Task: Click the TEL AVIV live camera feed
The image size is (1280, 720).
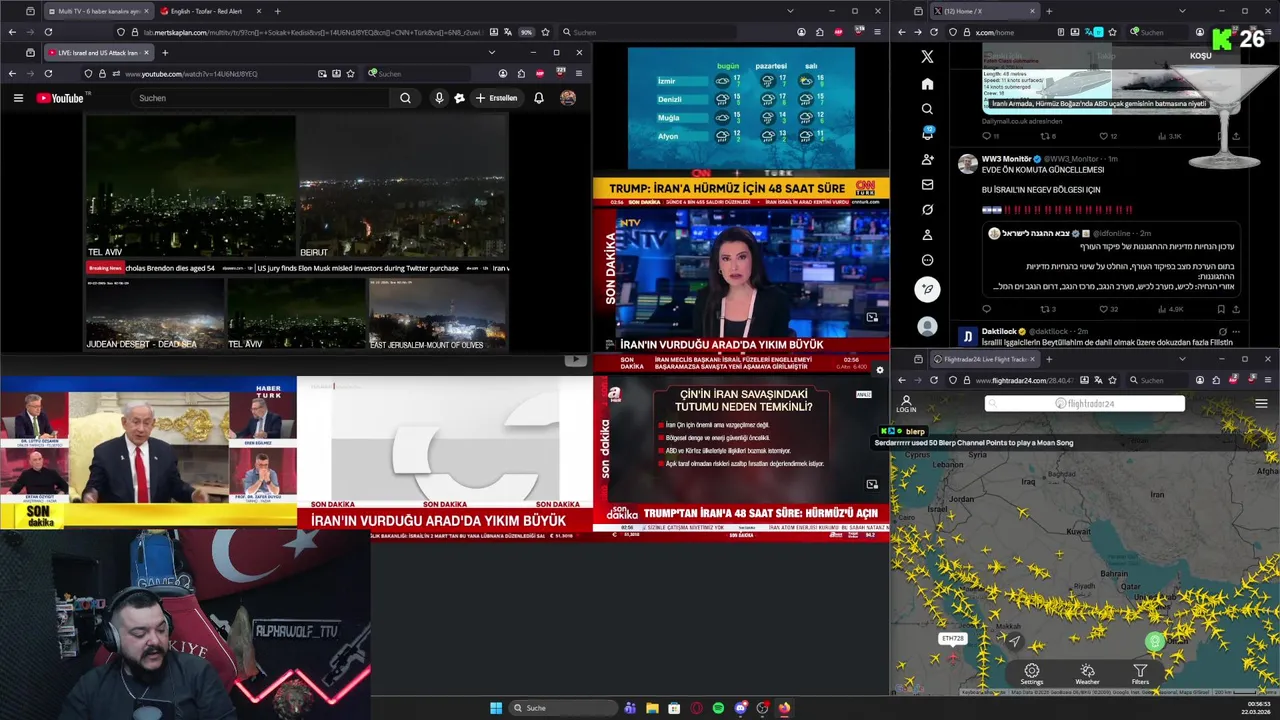Action: coord(190,187)
